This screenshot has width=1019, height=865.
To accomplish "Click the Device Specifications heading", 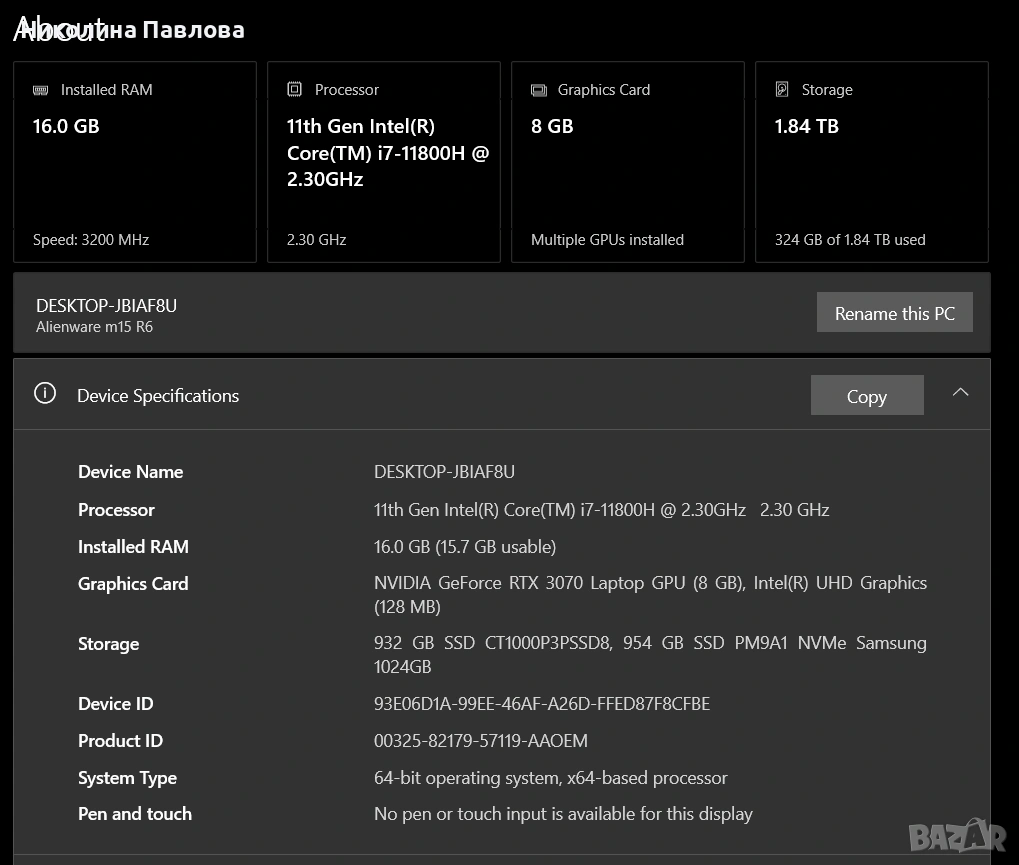I will [x=158, y=396].
